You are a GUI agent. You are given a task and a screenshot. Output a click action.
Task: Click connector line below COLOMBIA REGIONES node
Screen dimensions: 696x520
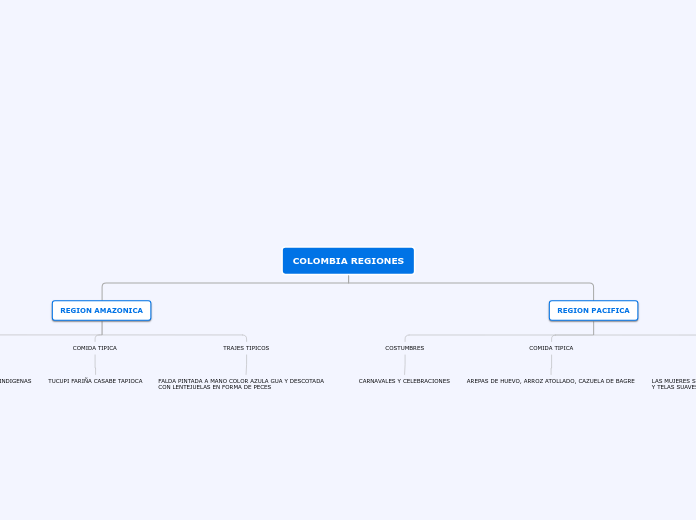(348, 279)
